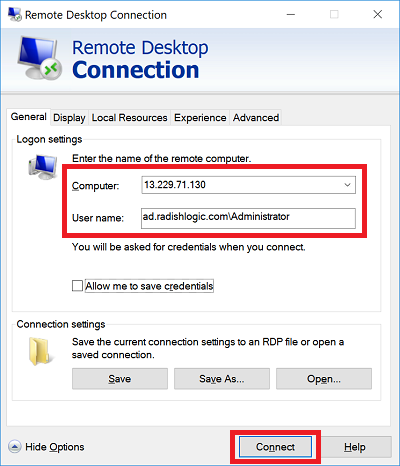This screenshot has width=400, height=466.
Task: Click the Help button
Action: tap(355, 447)
